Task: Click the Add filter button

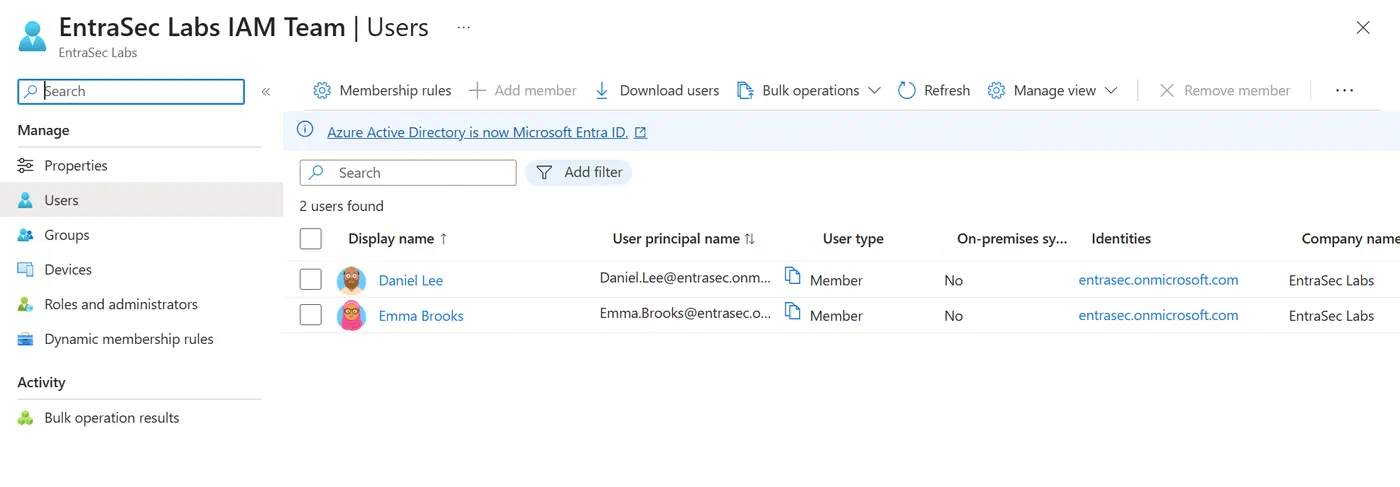Action: tap(579, 172)
